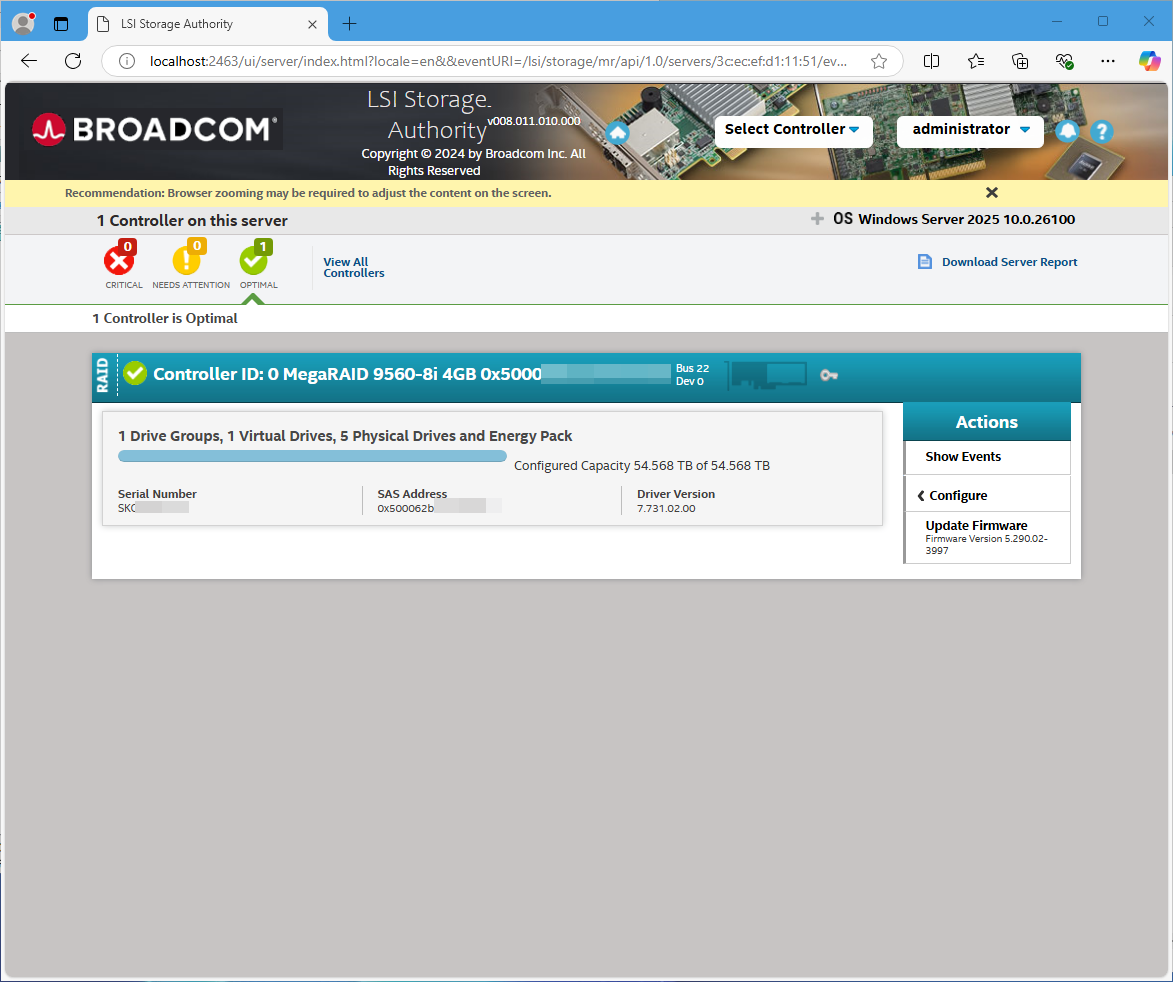Open the browser favorites list

tap(976, 61)
